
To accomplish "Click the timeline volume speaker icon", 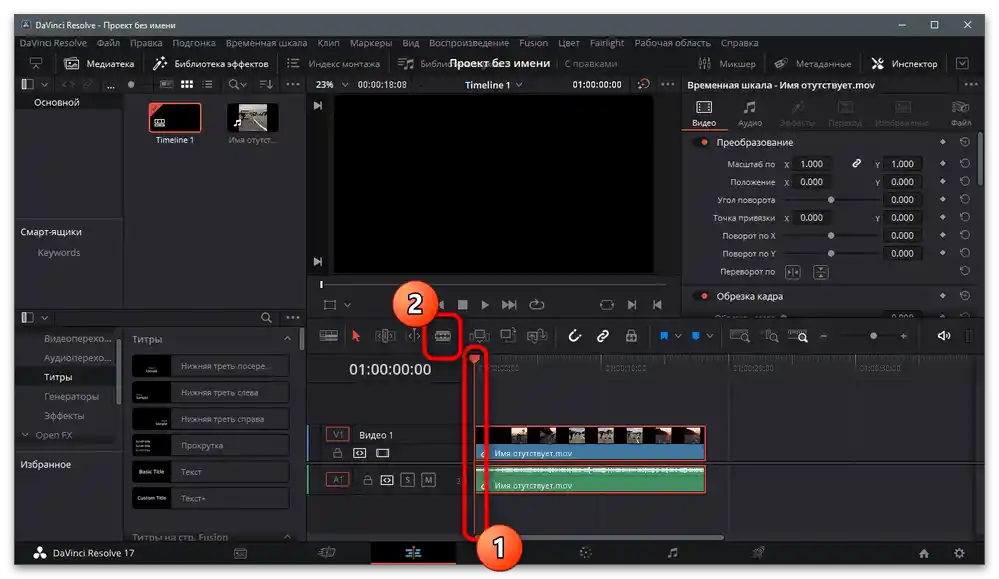I will coord(944,336).
